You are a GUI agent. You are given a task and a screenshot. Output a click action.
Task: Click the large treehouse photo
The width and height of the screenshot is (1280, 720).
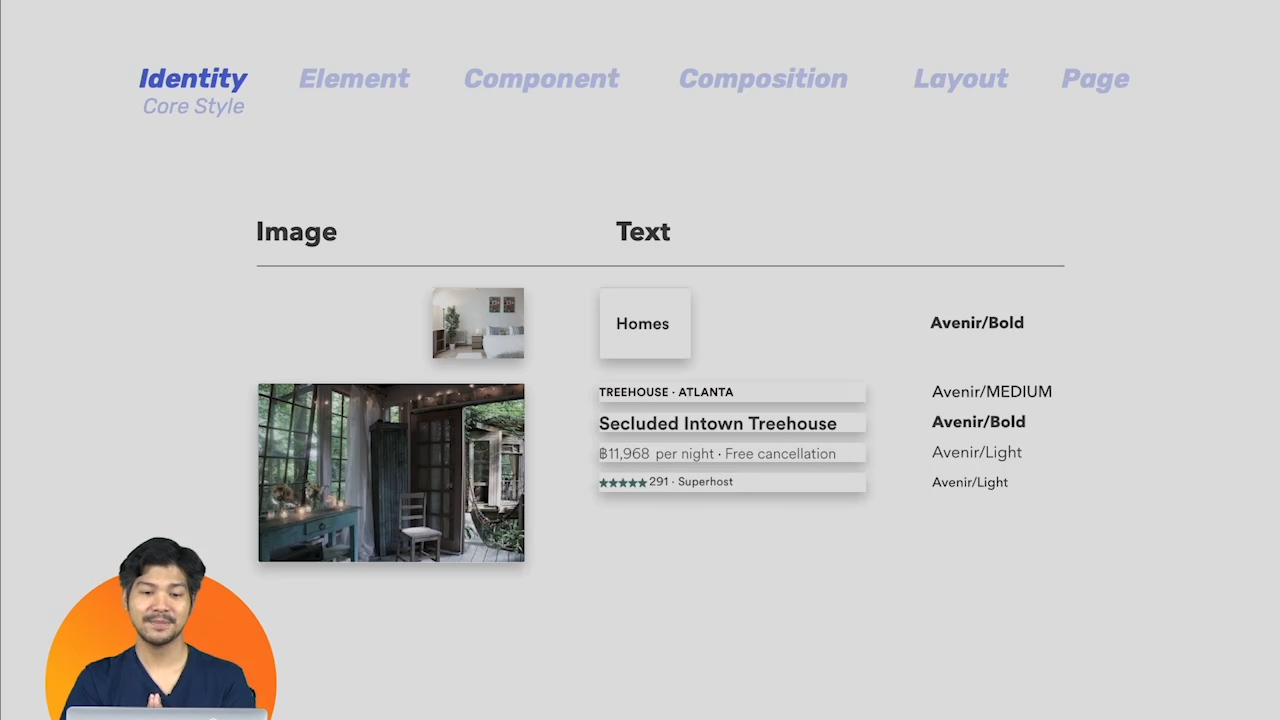390,472
